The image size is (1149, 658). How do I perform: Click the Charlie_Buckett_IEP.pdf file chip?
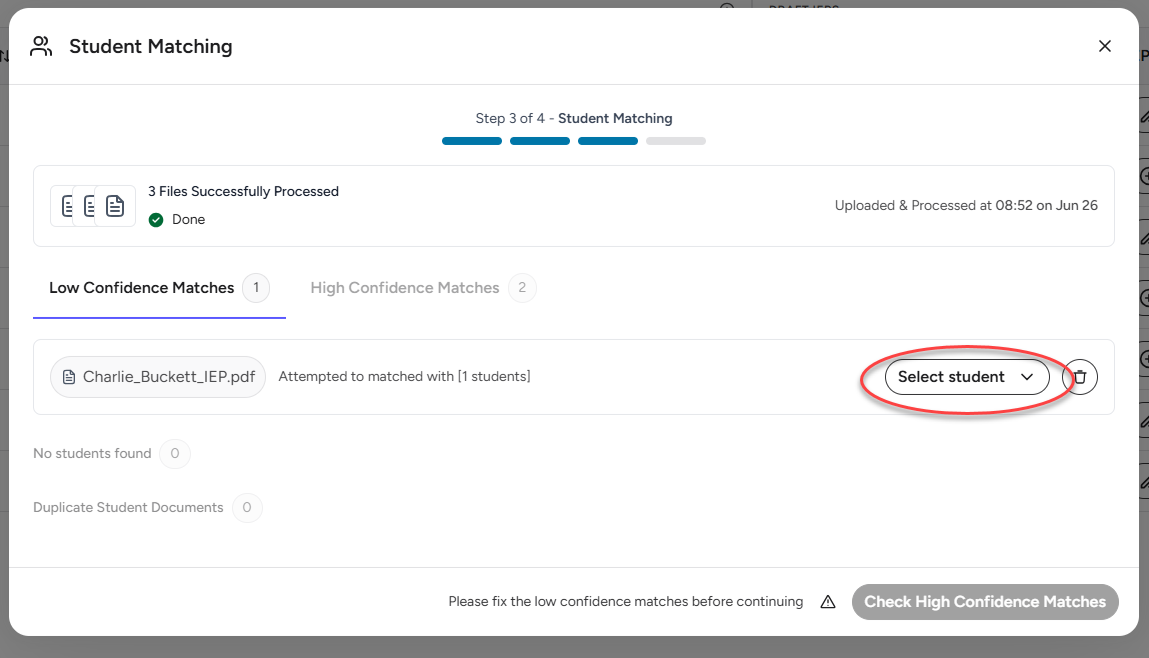click(158, 377)
